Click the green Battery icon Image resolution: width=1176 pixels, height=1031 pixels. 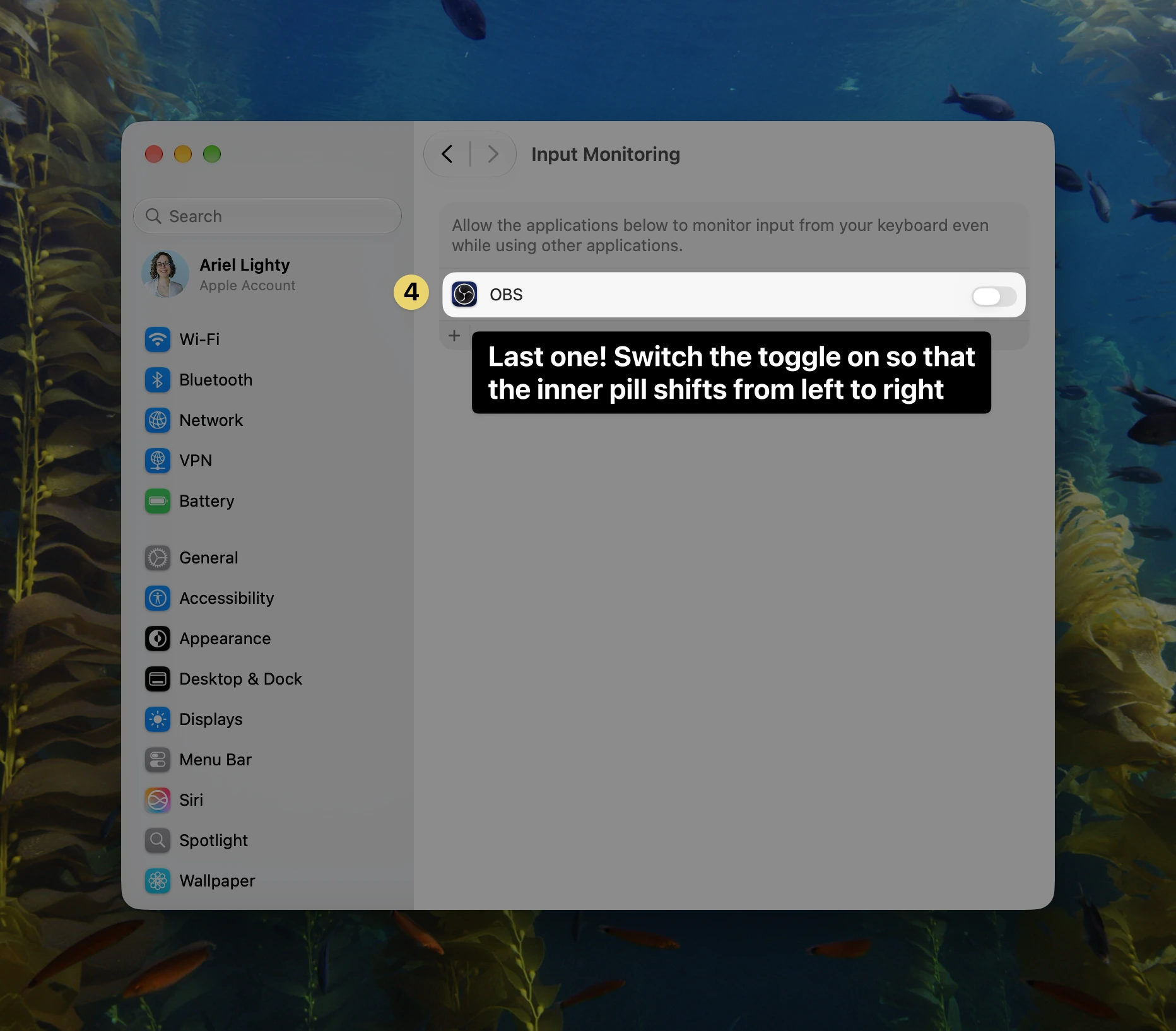(x=158, y=501)
